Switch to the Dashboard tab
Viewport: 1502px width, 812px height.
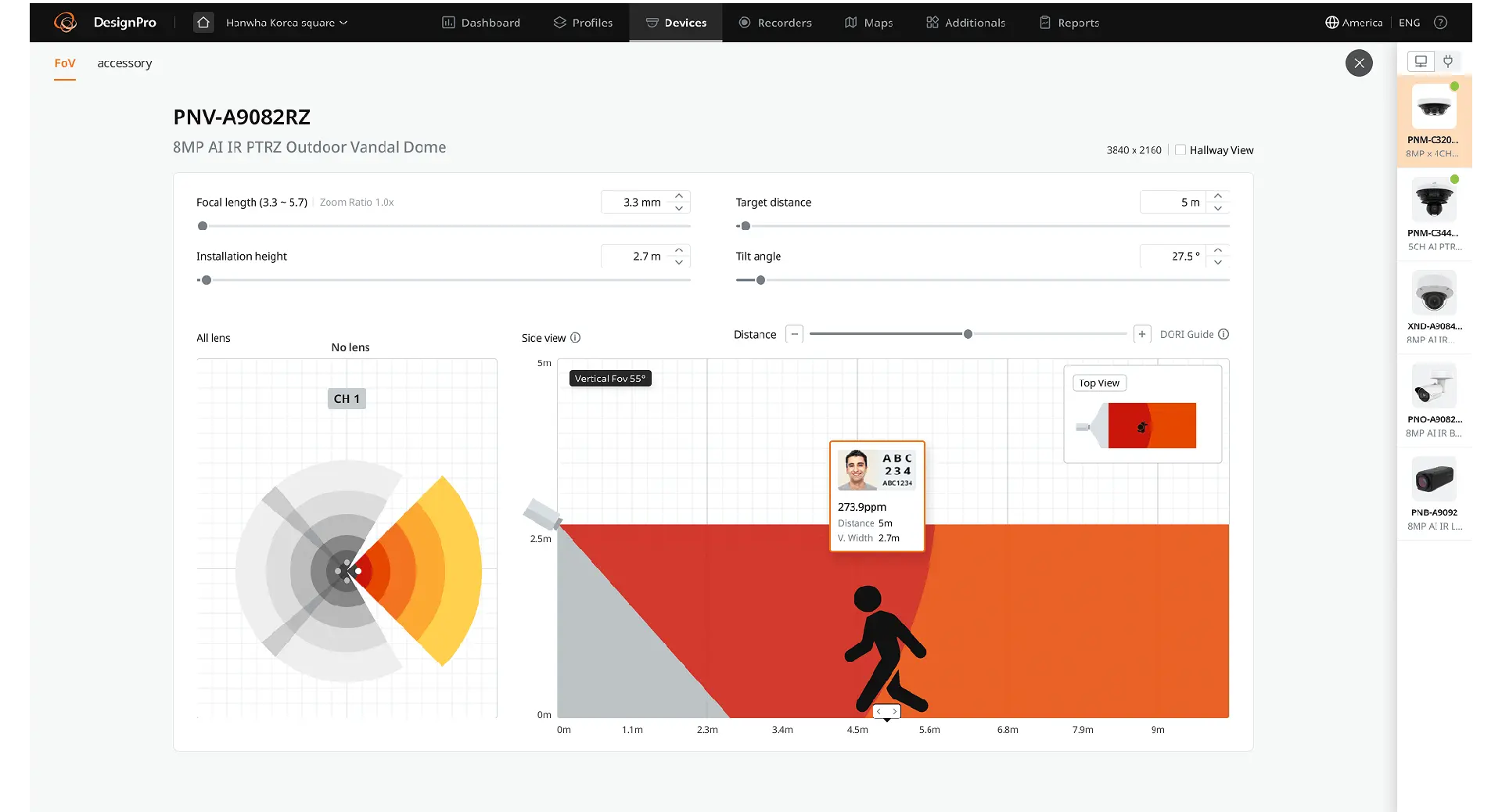click(481, 23)
